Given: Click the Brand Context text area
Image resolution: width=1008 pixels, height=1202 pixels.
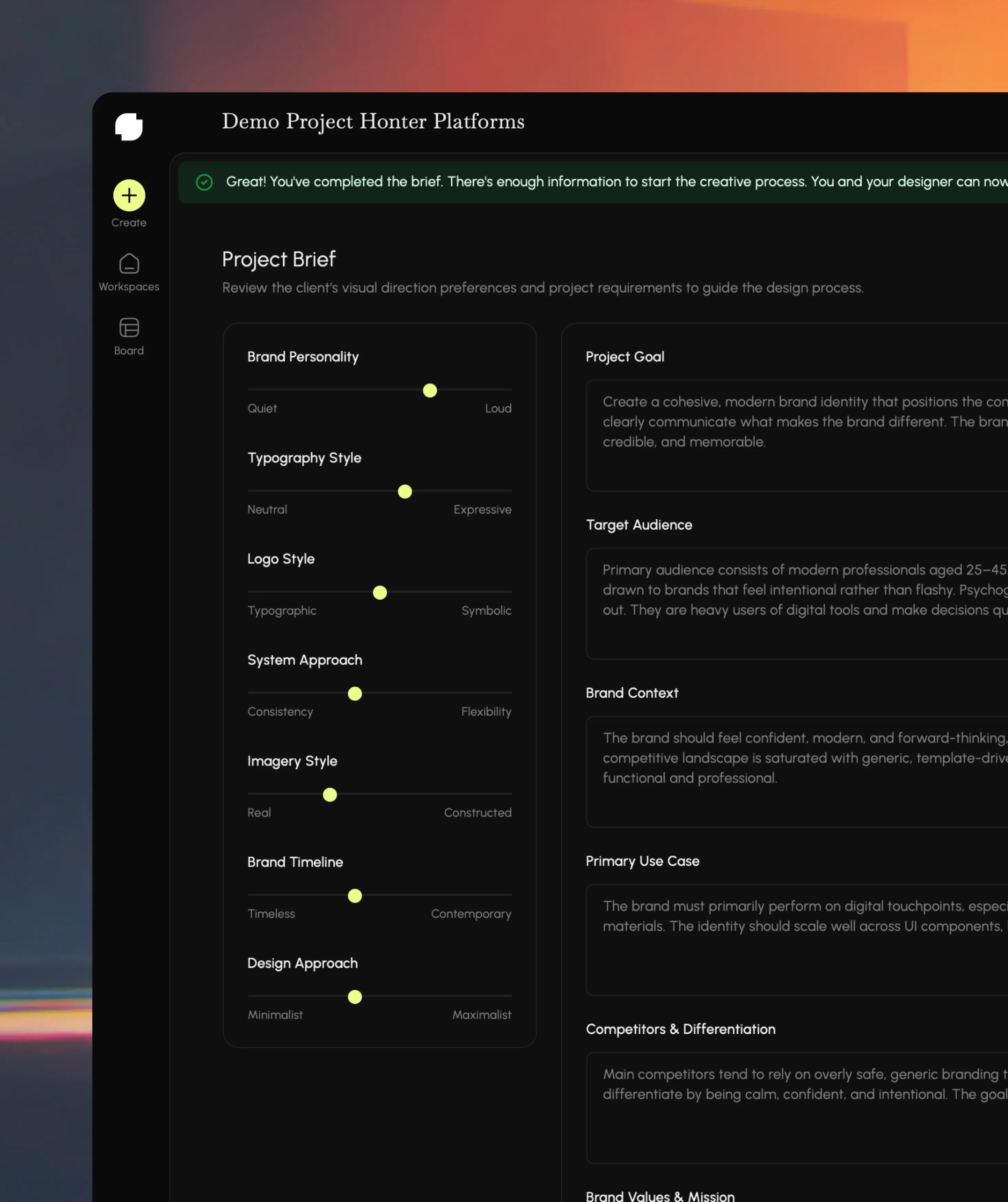Looking at the screenshot, I should [x=796, y=771].
